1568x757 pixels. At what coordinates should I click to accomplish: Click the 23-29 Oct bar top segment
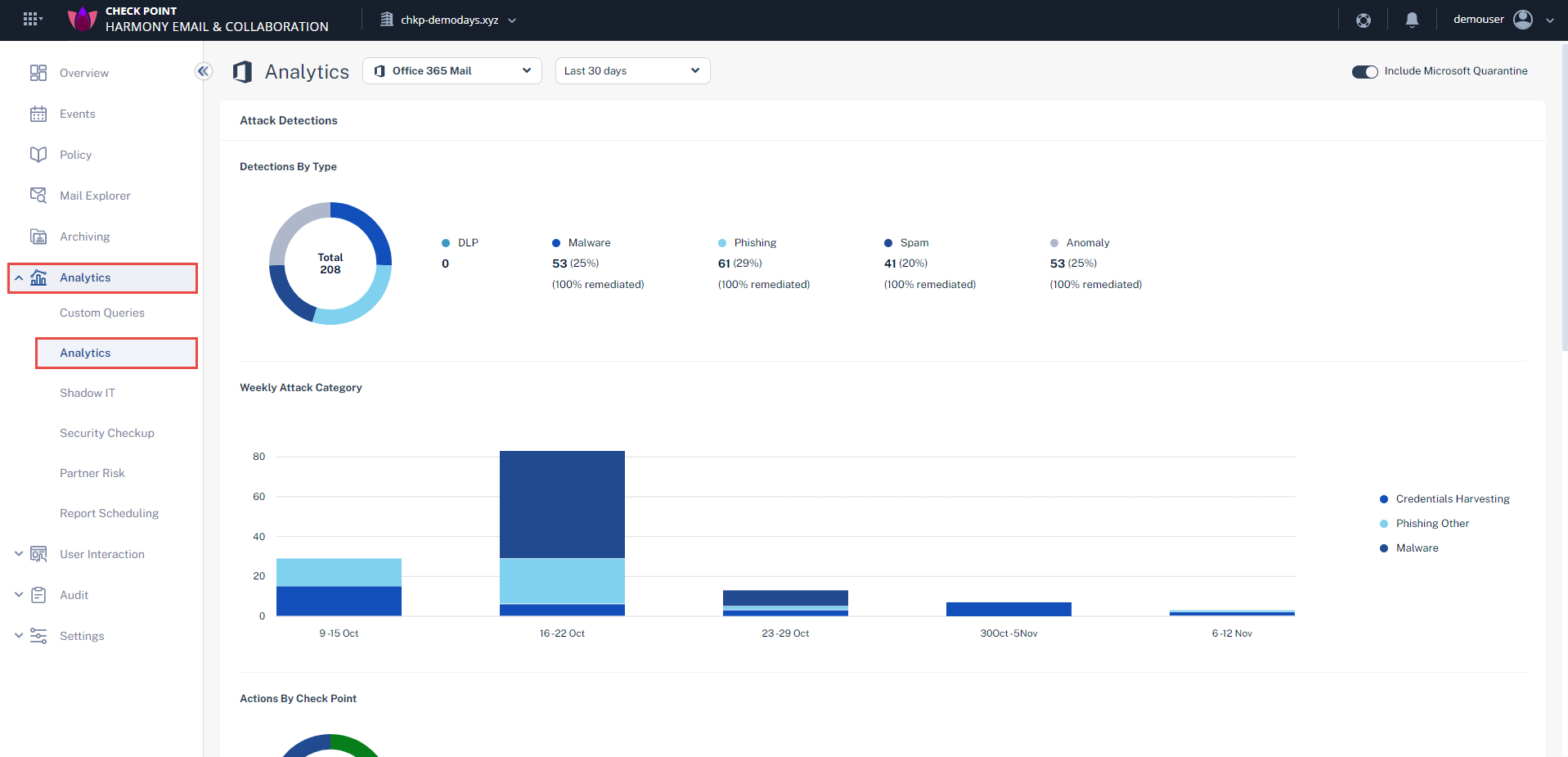(785, 597)
